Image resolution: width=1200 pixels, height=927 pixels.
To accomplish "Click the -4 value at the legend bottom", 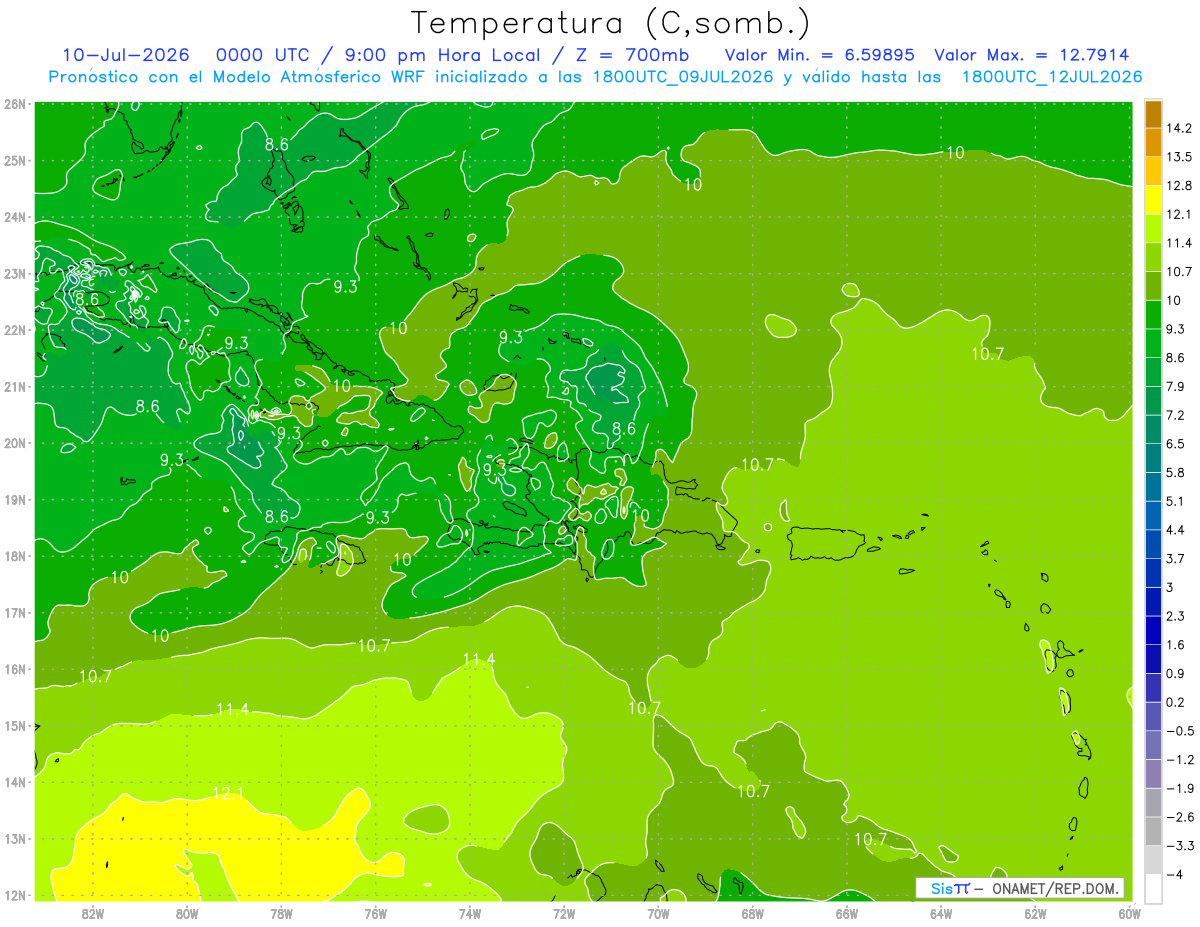I will (1175, 874).
